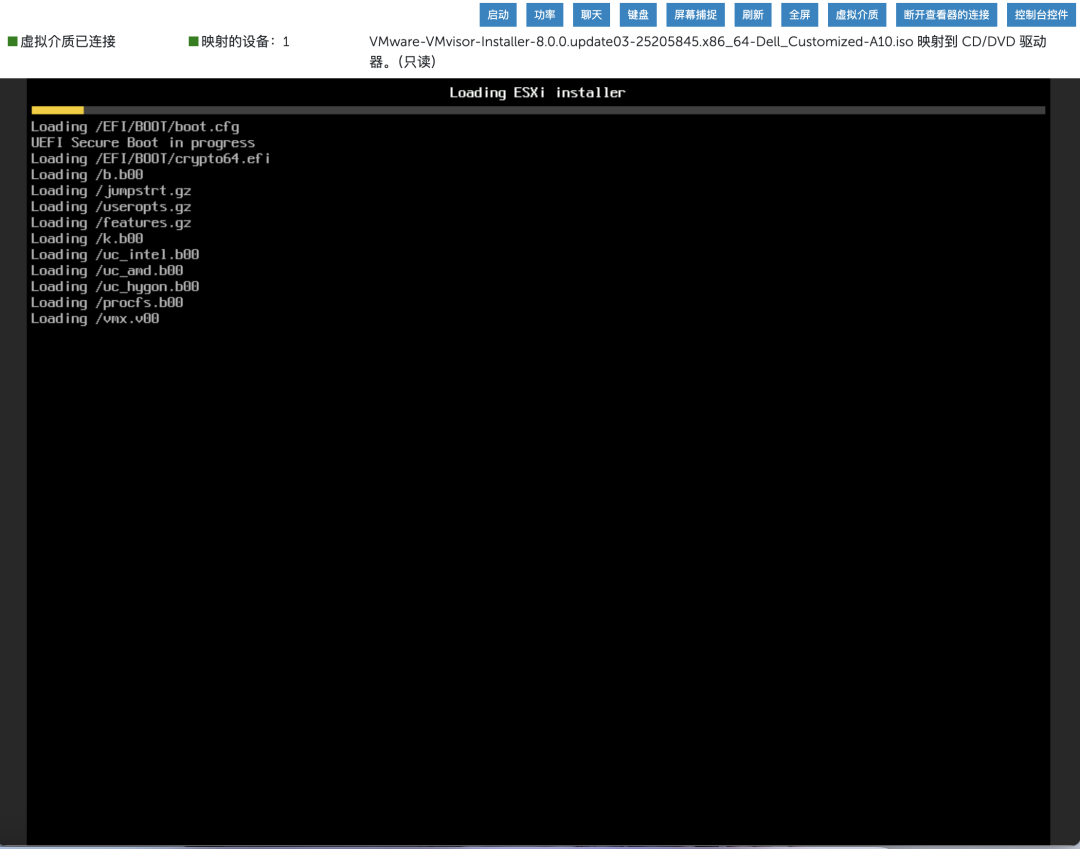The width and height of the screenshot is (1080, 849).
Task: Click the 映射的设备: 1 status text
Action: point(245,41)
